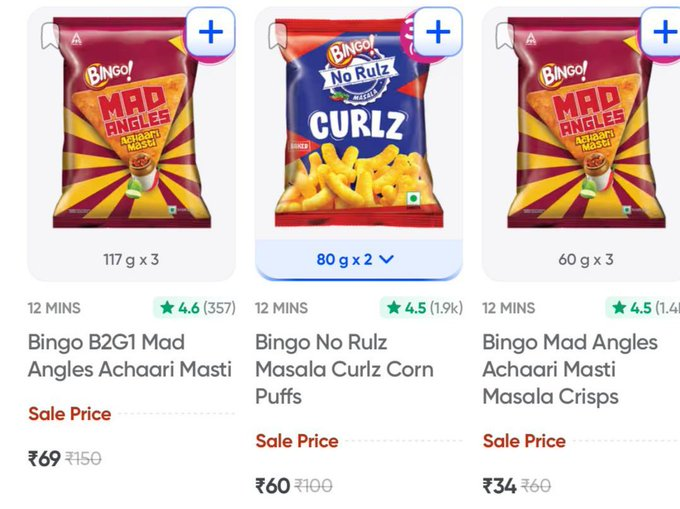Image resolution: width=680 pixels, height=509 pixels.
Task: Open the 80 g x 2 size dropdown
Action: click(356, 259)
